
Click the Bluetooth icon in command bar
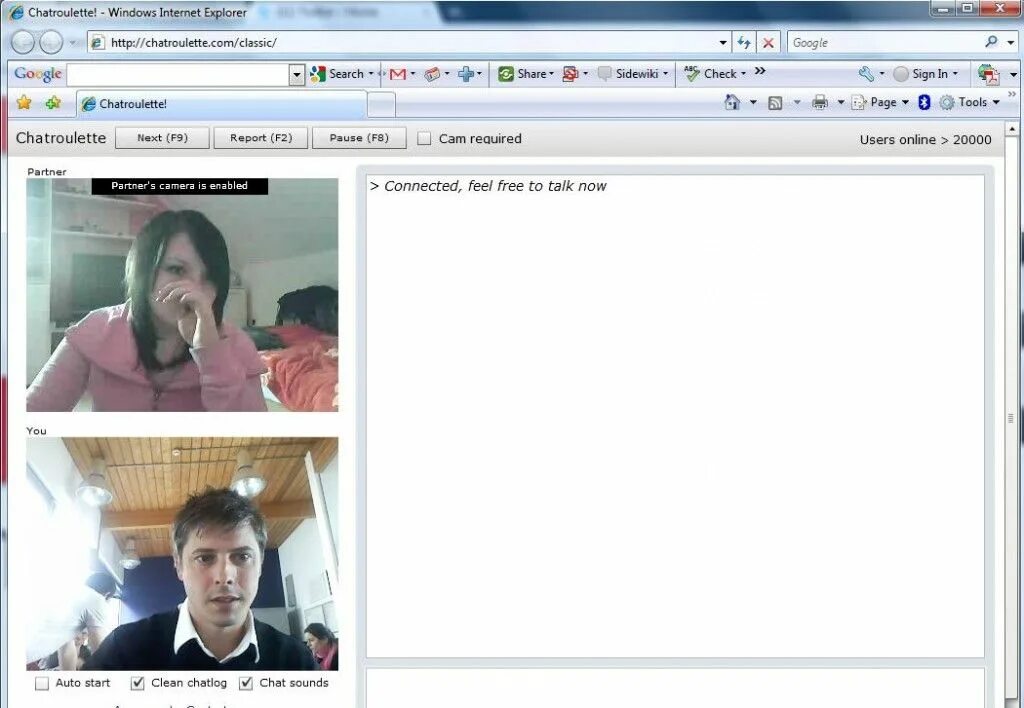click(x=924, y=102)
